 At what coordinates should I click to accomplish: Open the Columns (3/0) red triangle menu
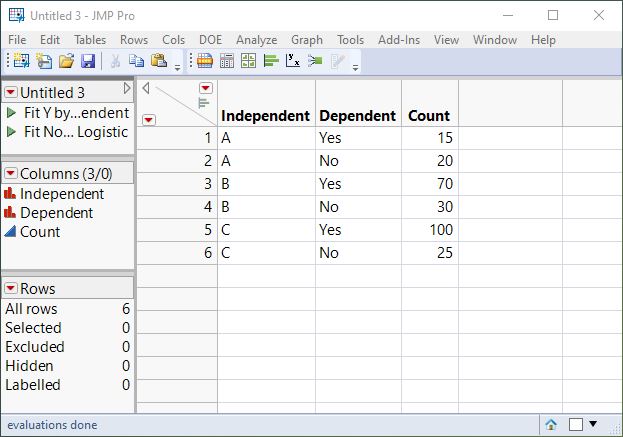click(11, 174)
